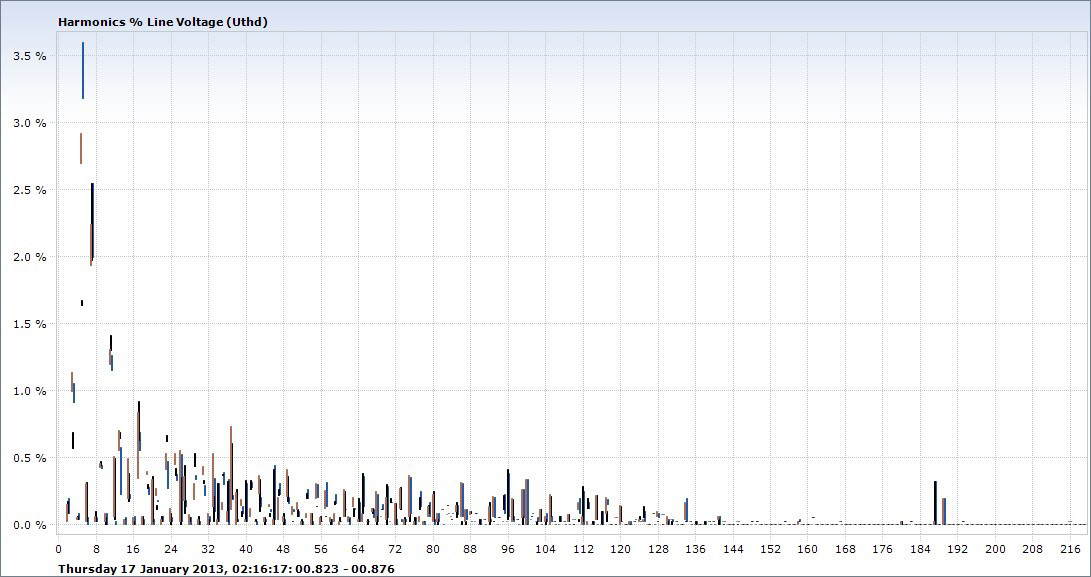Click the 1.0 % y-axis label

coord(30,391)
